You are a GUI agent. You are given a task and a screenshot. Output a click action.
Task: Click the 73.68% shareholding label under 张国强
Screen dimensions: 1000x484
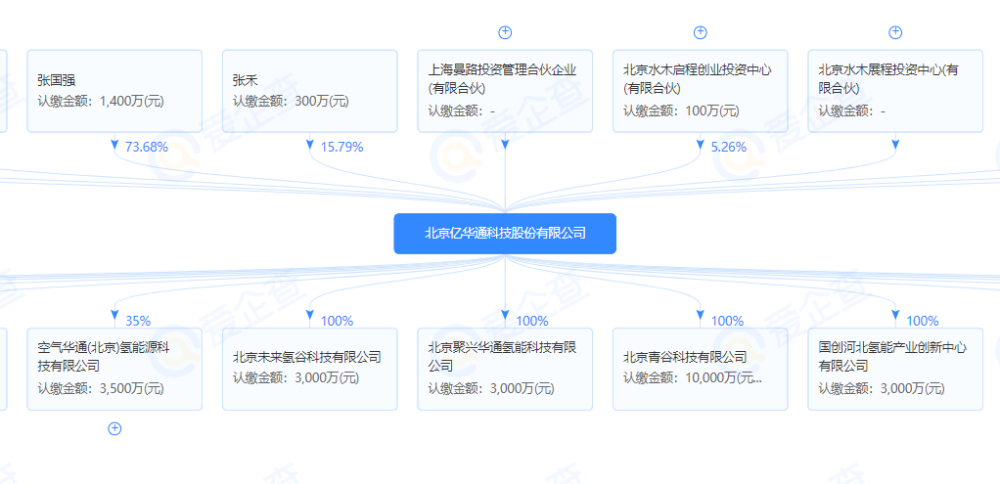pos(146,147)
